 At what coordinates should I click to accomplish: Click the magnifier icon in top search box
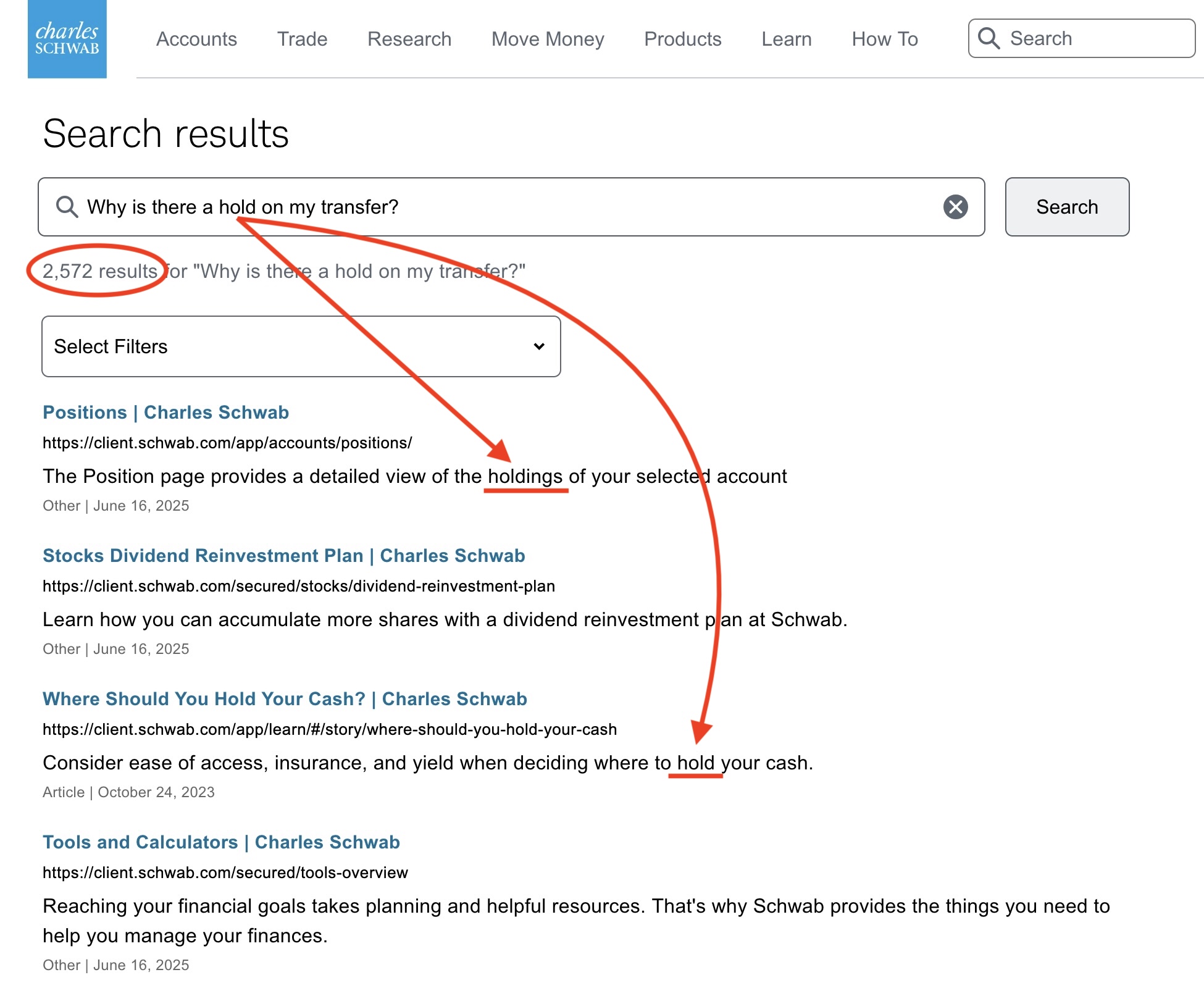989,38
